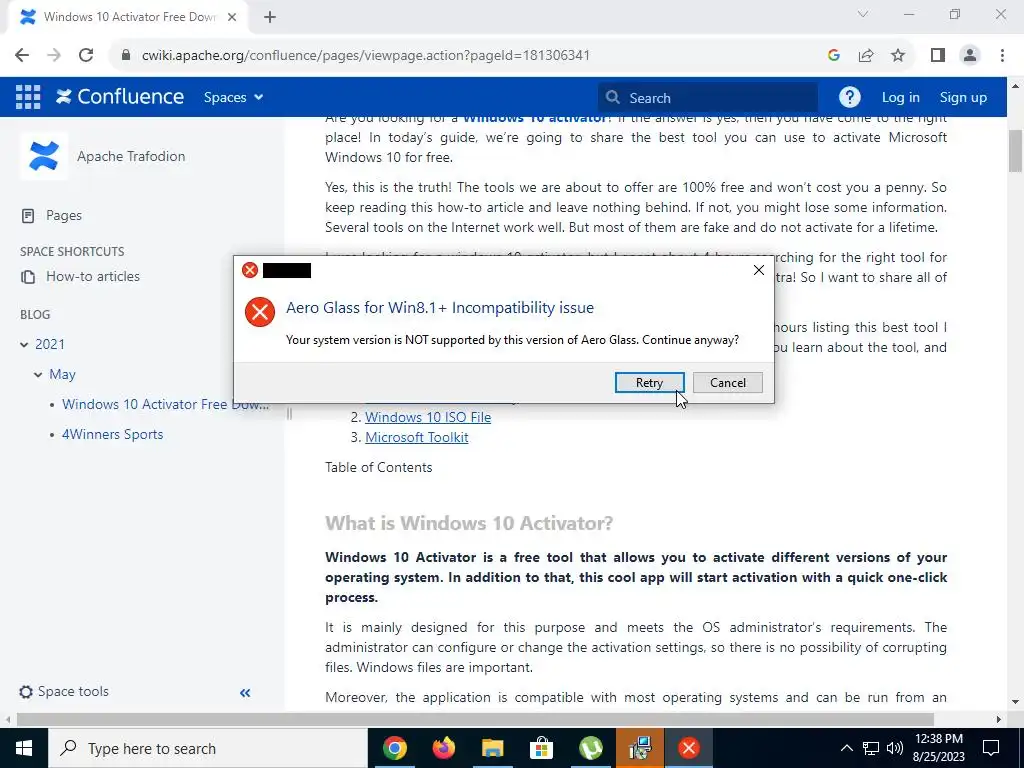
Task: Open the Microsoft Toolkit link
Action: 416,438
